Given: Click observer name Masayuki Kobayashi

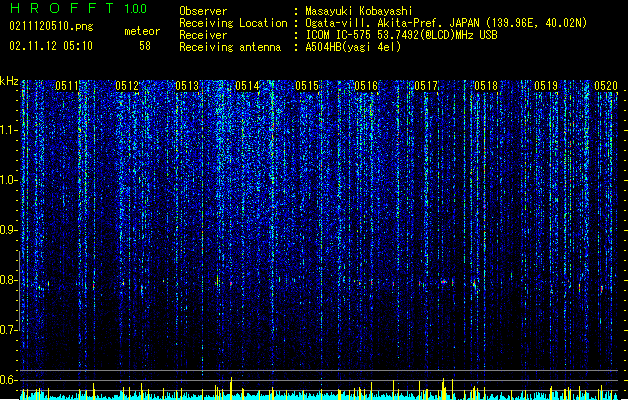Looking at the screenshot, I should 359,11.
